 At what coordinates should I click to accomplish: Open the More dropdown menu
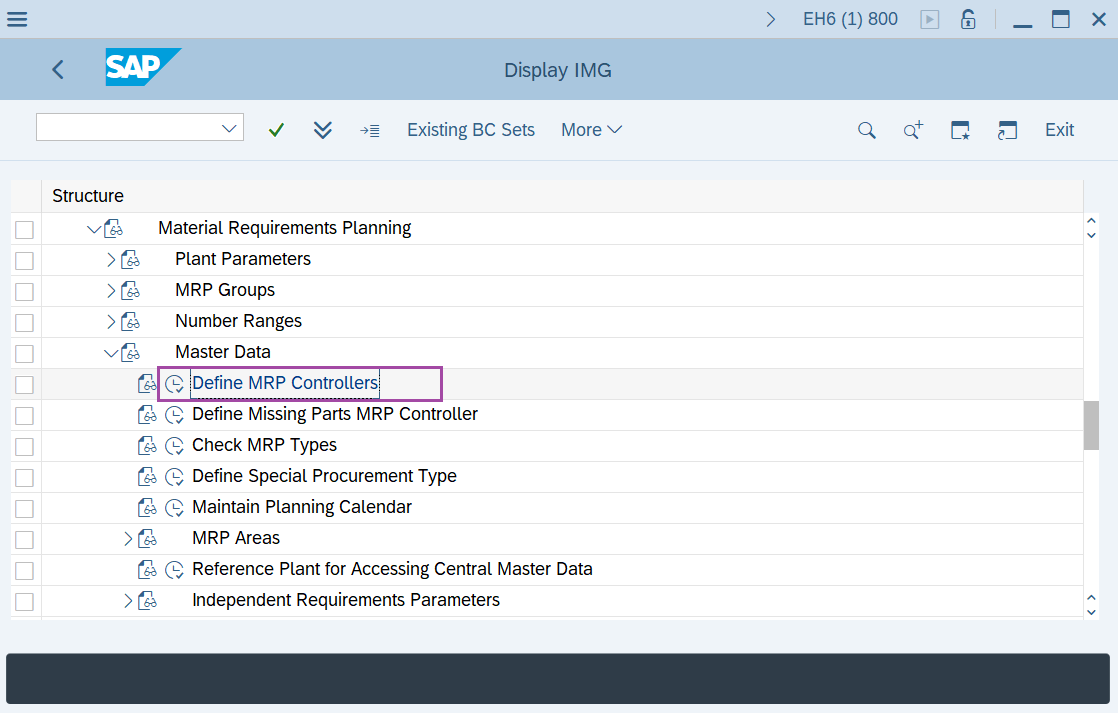coord(591,129)
